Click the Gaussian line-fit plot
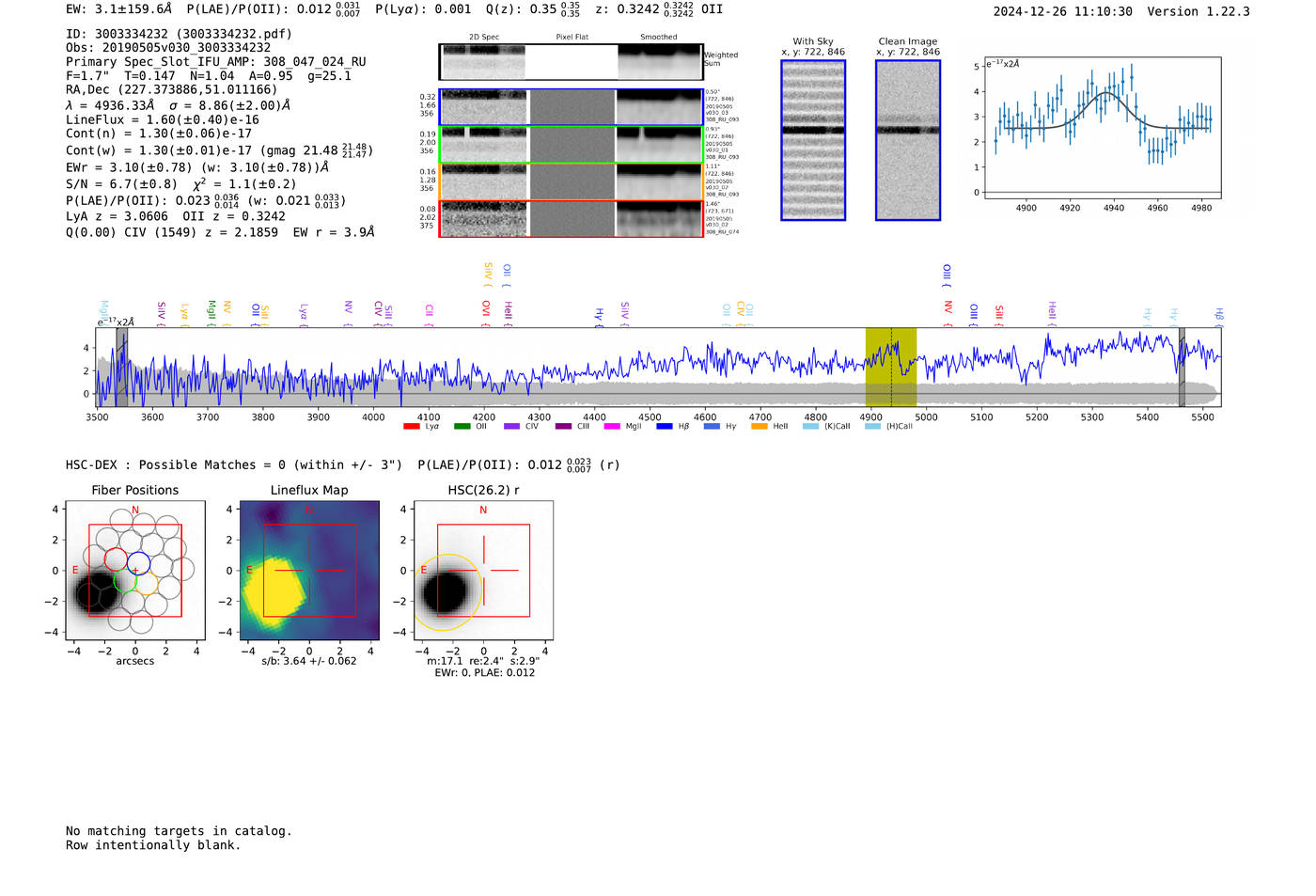This screenshot has height=896, width=1316. pyautogui.click(x=1102, y=128)
